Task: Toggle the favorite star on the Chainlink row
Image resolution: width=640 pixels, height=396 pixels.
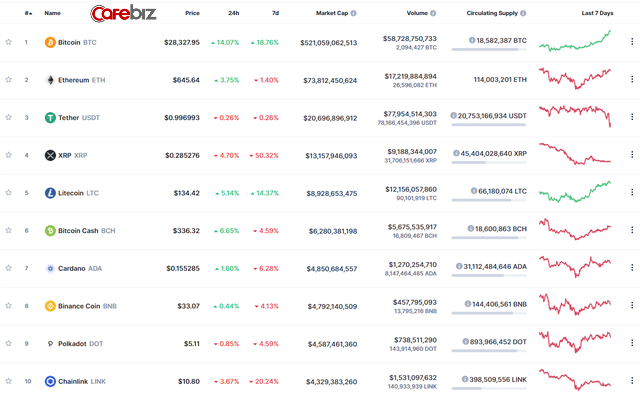Action: (x=8, y=381)
